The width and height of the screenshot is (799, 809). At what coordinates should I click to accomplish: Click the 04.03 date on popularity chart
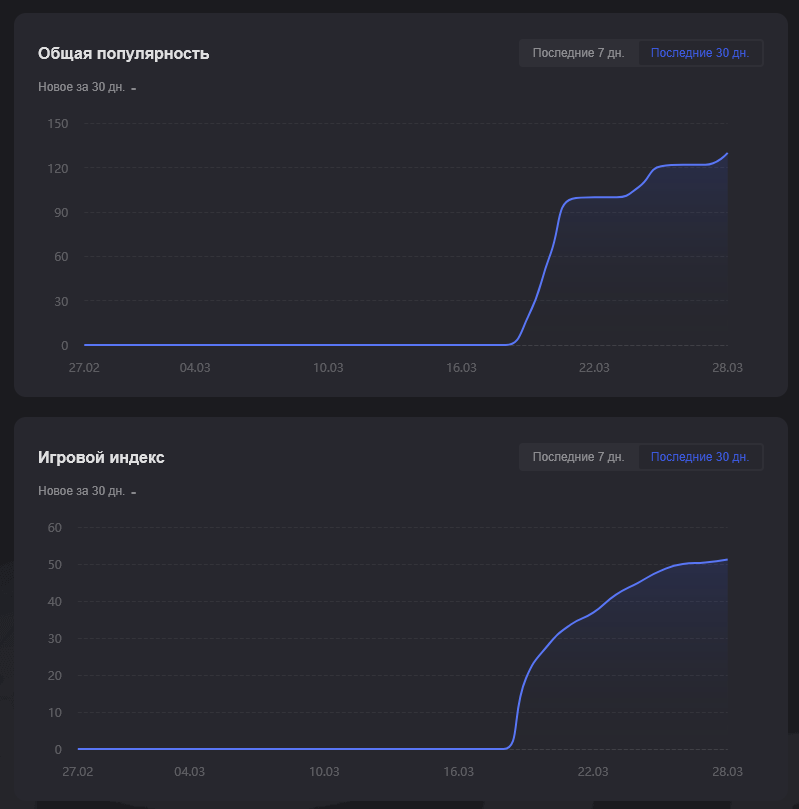click(195, 368)
